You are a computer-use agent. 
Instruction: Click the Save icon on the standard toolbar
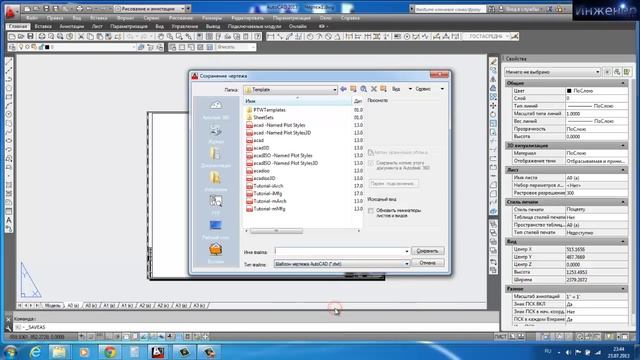coord(30,37)
